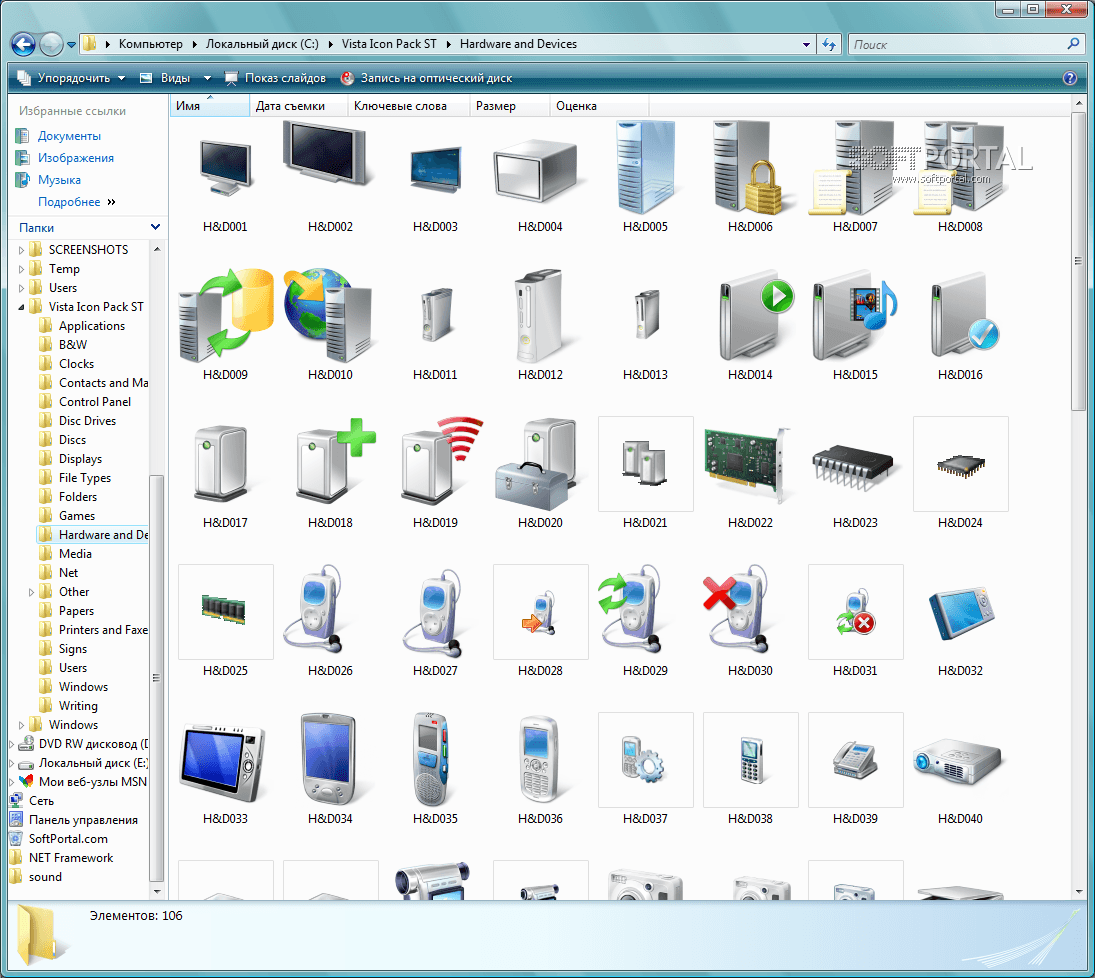Sort by Оценка column header
Viewport: 1095px width, 978px height.
pos(599,105)
